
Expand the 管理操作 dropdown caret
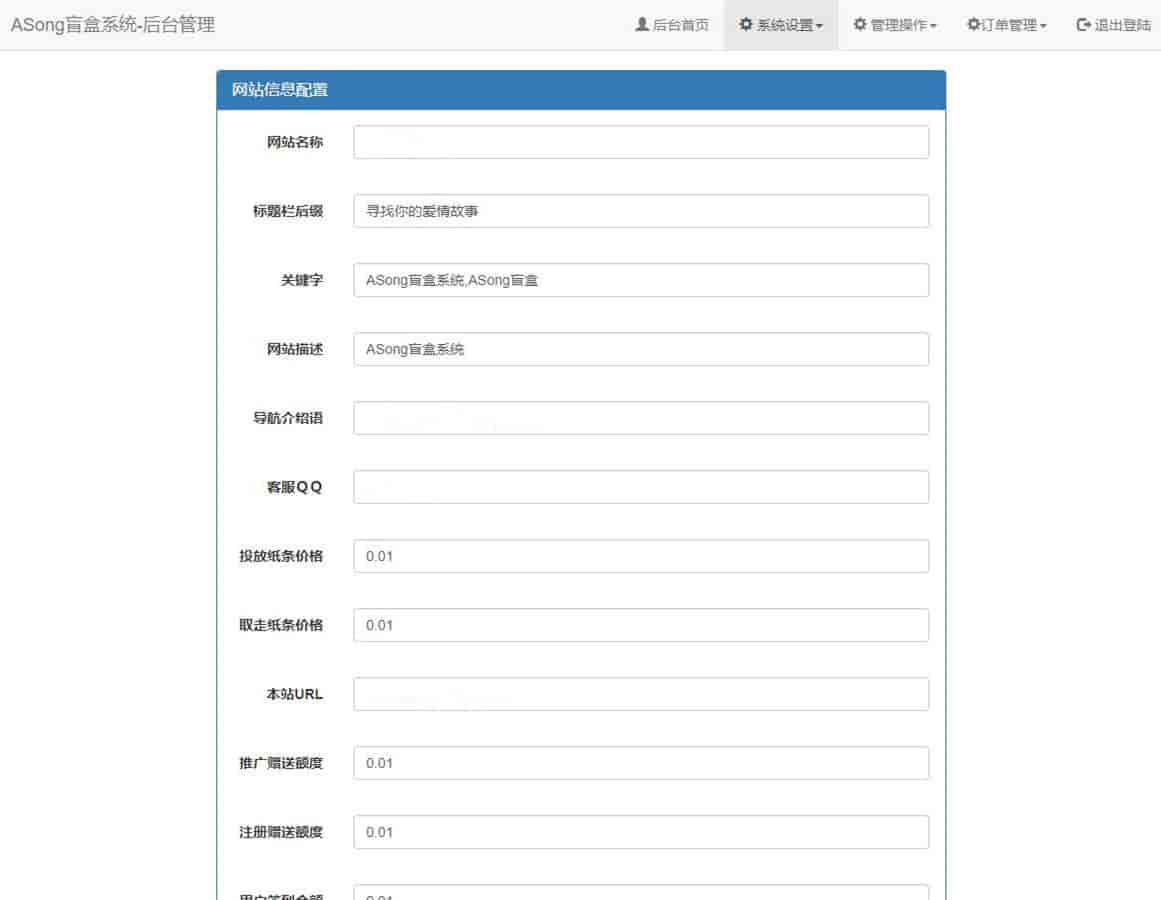[x=933, y=26]
